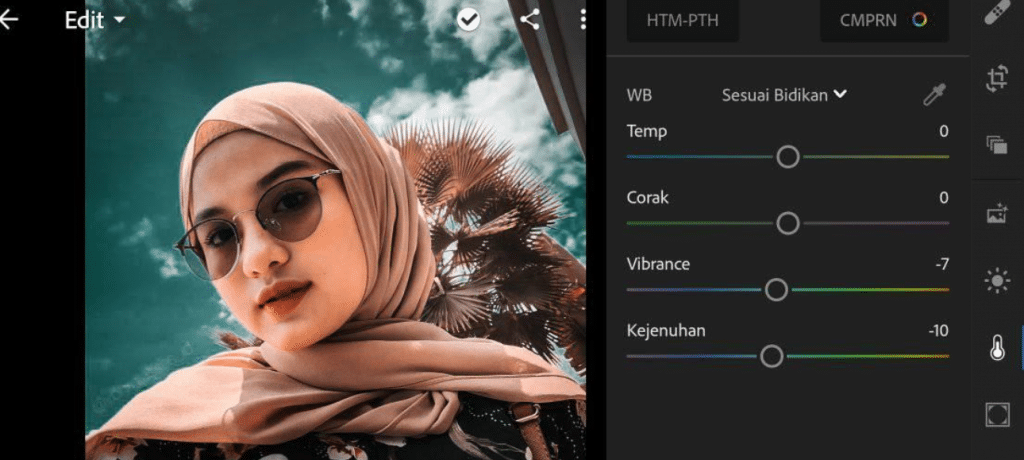Select the white balance eyedropper tool

pyautogui.click(x=932, y=96)
